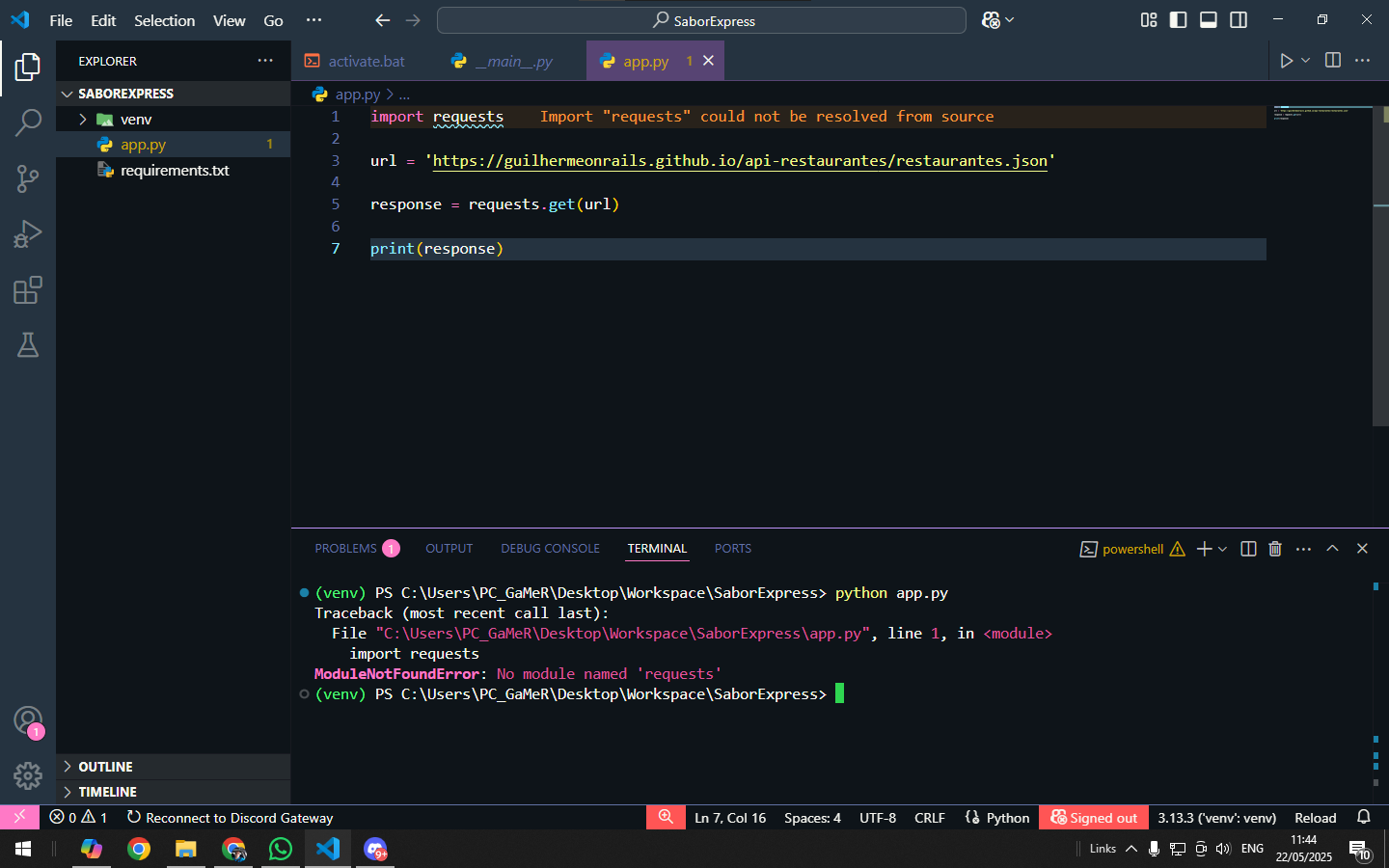This screenshot has height=868, width=1389.
Task: Open the Testing flask view
Action: coord(28,345)
